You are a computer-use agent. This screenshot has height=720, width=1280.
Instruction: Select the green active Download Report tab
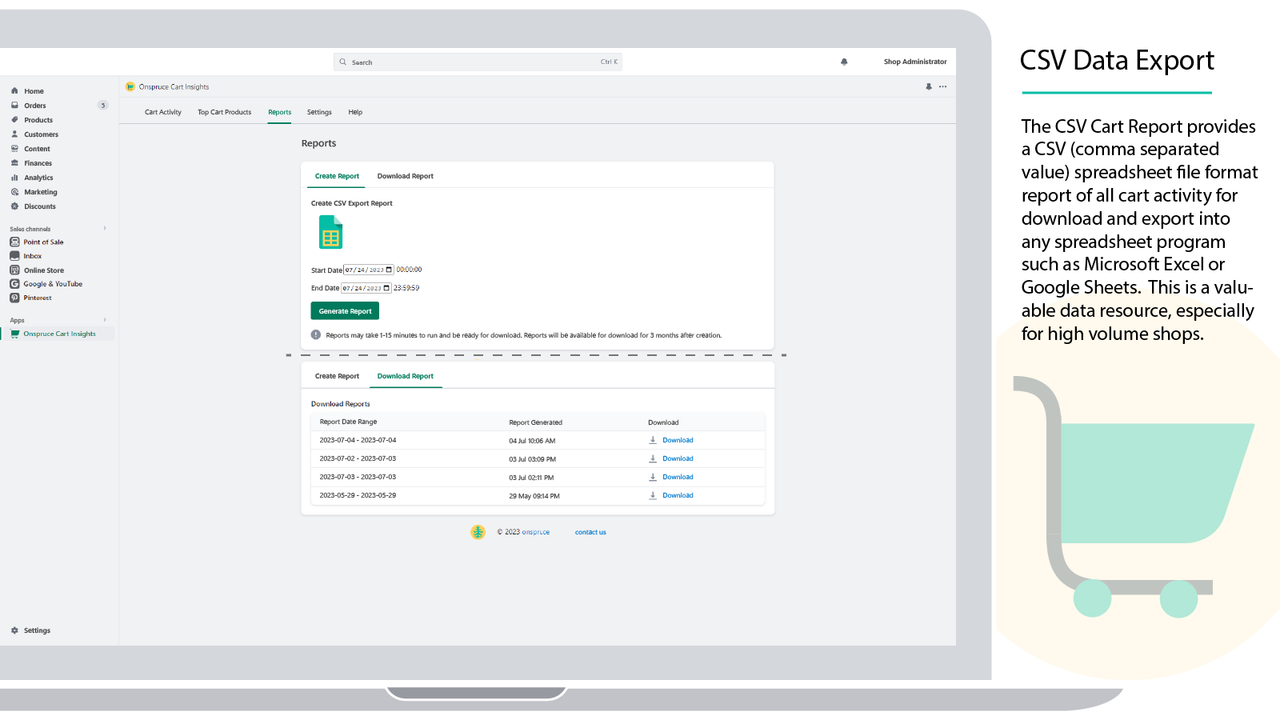[405, 376]
